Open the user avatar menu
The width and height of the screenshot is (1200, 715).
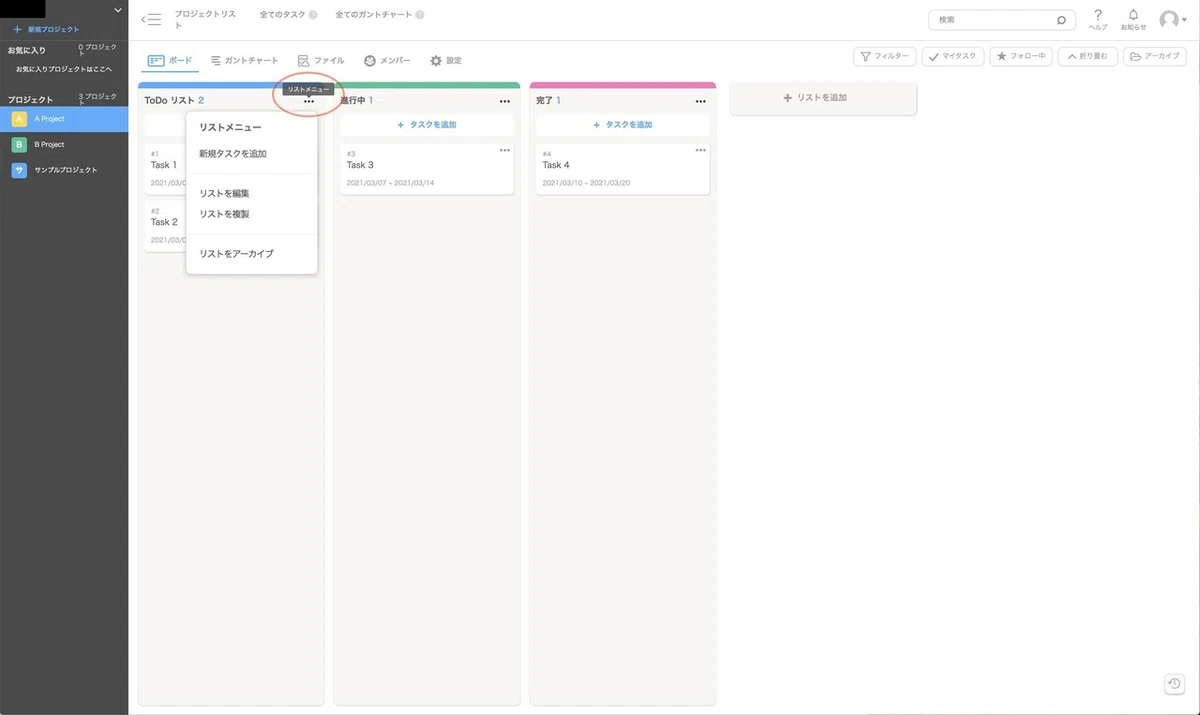(1172, 20)
